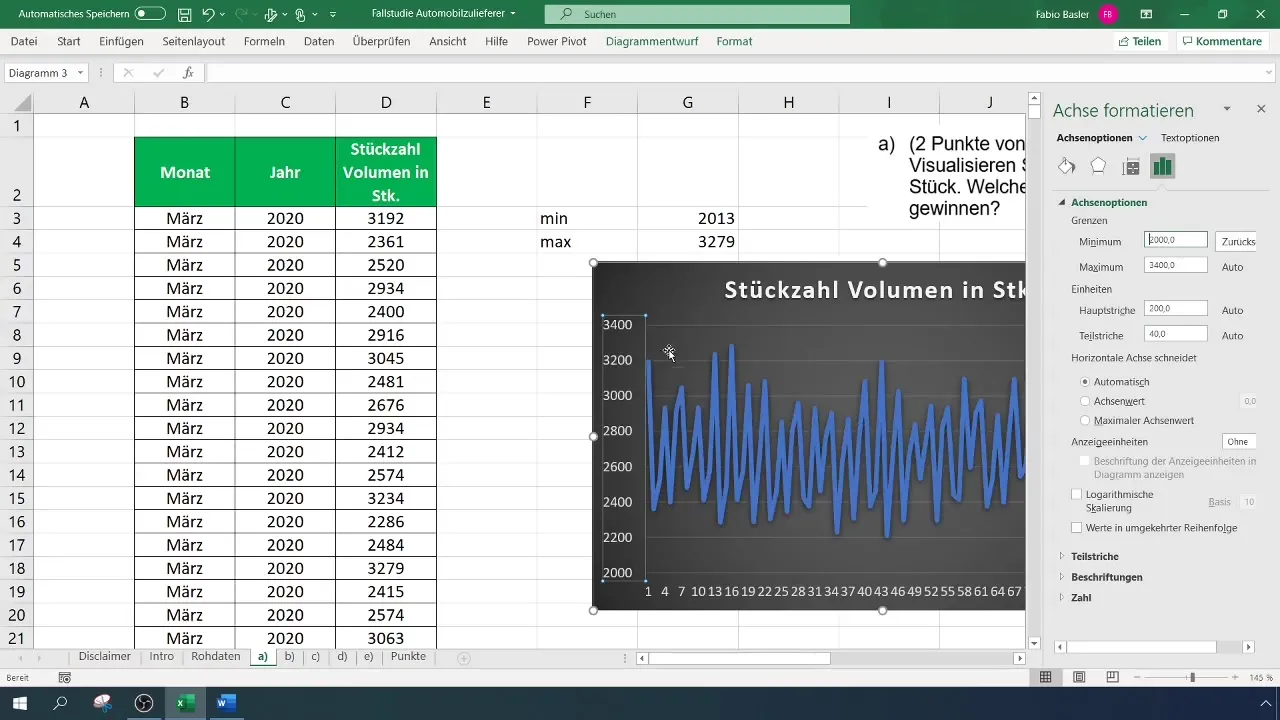Select the Automatisch radio button

pyautogui.click(x=1086, y=382)
